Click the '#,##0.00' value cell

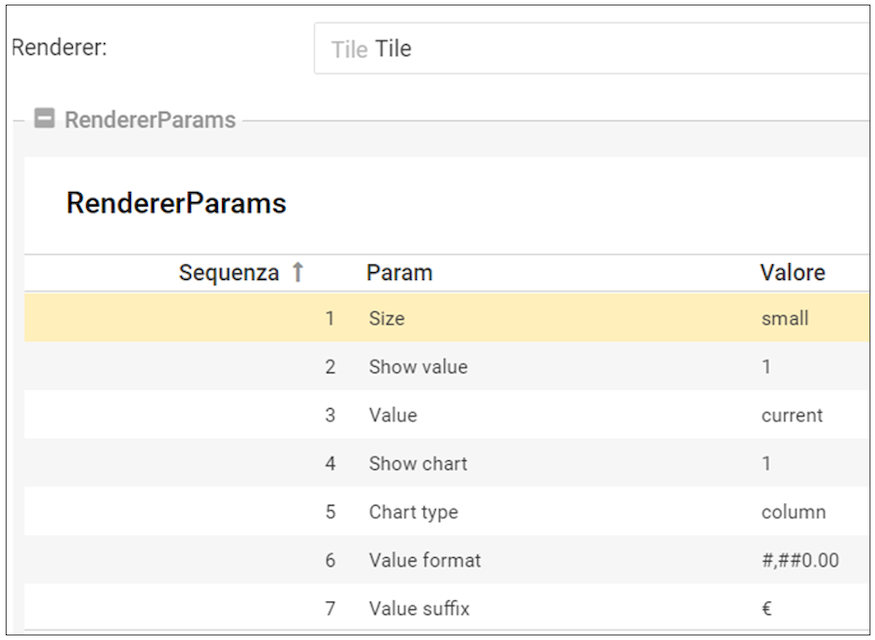800,560
